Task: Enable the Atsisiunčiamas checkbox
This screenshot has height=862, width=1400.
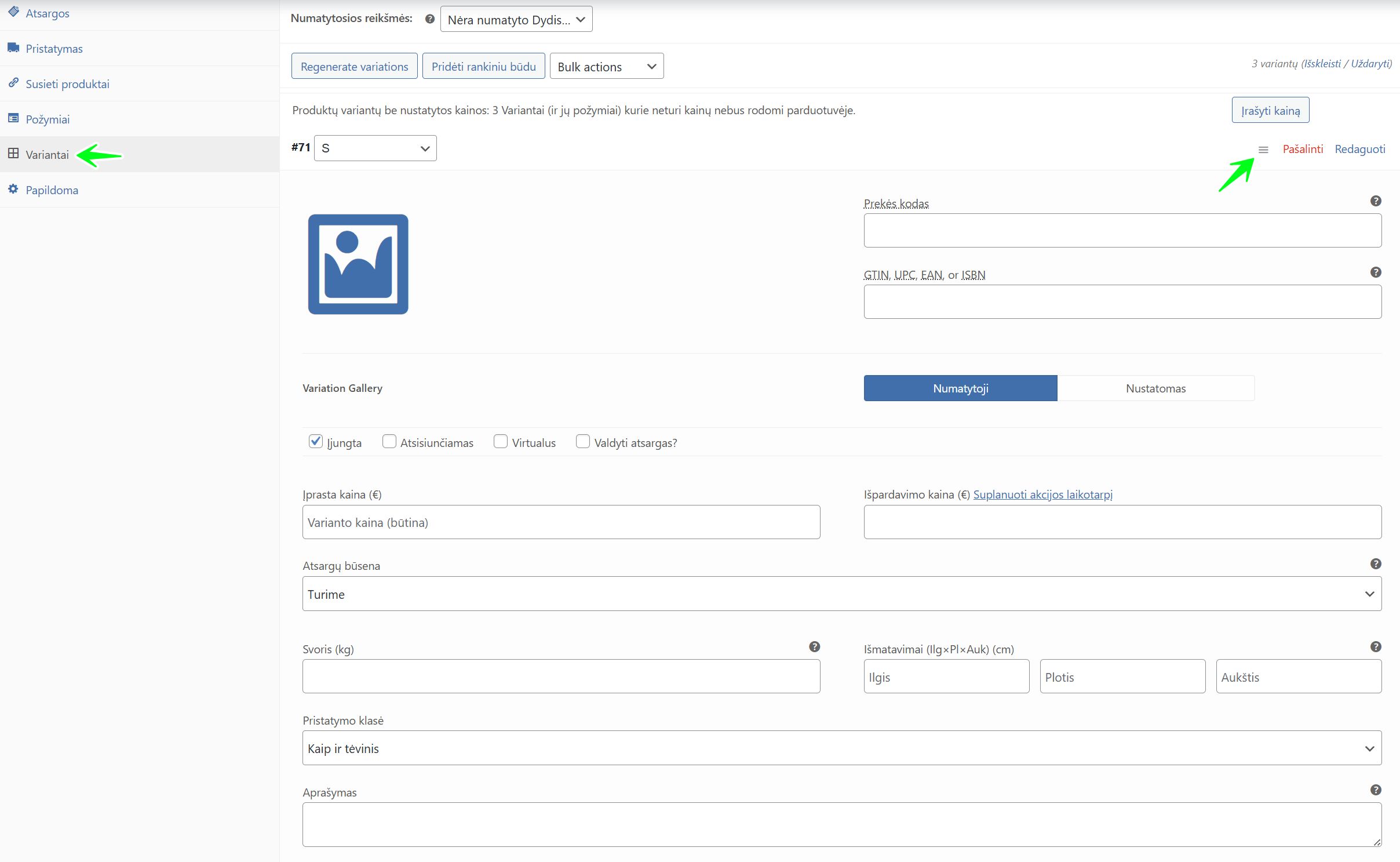Action: [x=389, y=442]
